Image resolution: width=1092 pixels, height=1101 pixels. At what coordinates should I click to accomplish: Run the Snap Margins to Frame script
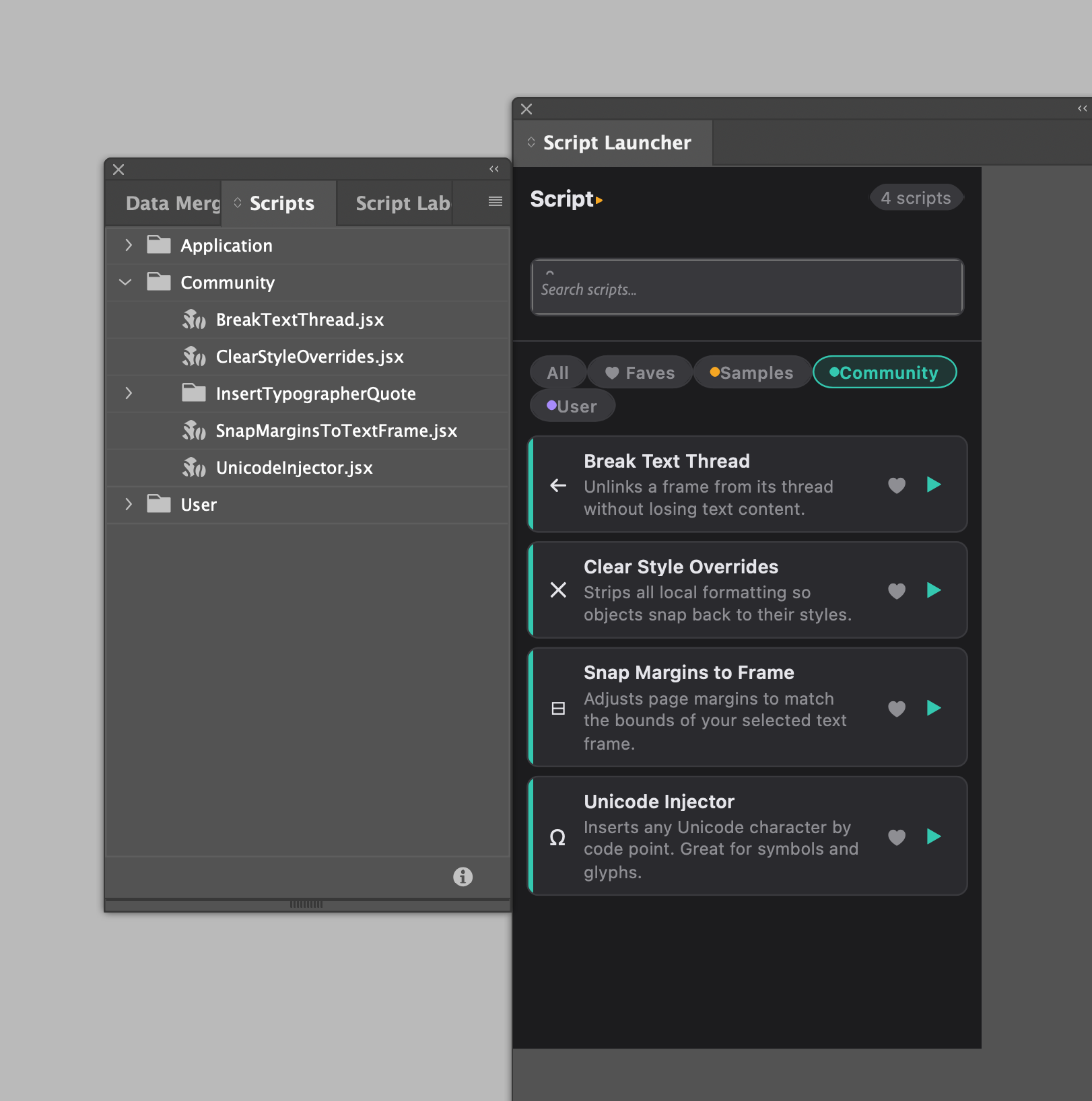pos(934,708)
